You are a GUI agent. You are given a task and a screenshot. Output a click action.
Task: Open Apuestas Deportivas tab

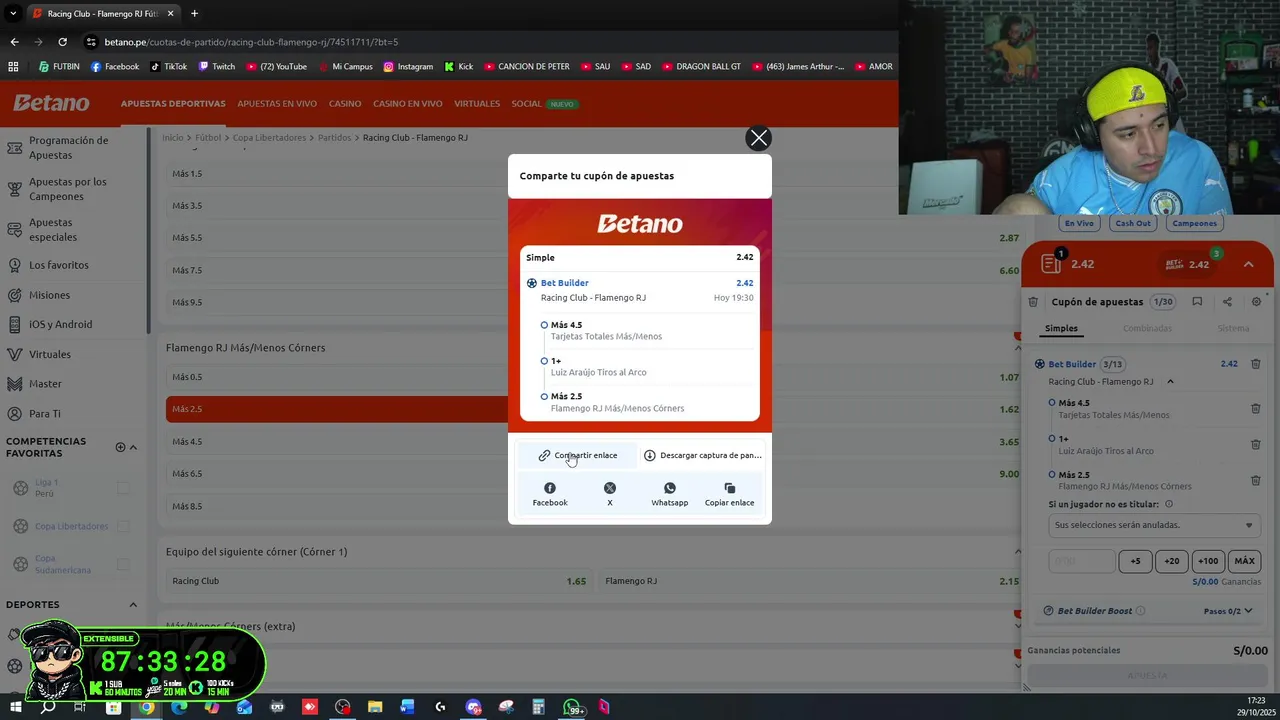click(x=173, y=104)
